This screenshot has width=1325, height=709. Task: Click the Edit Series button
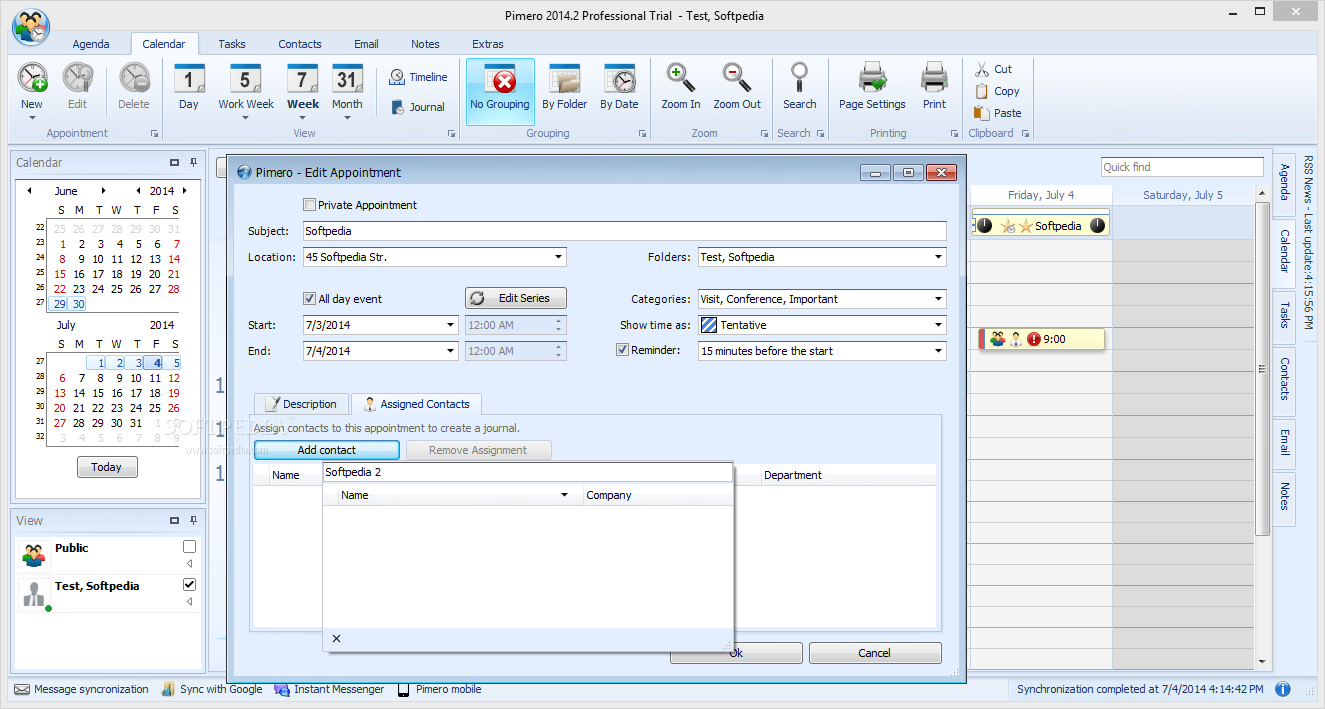[x=516, y=298]
